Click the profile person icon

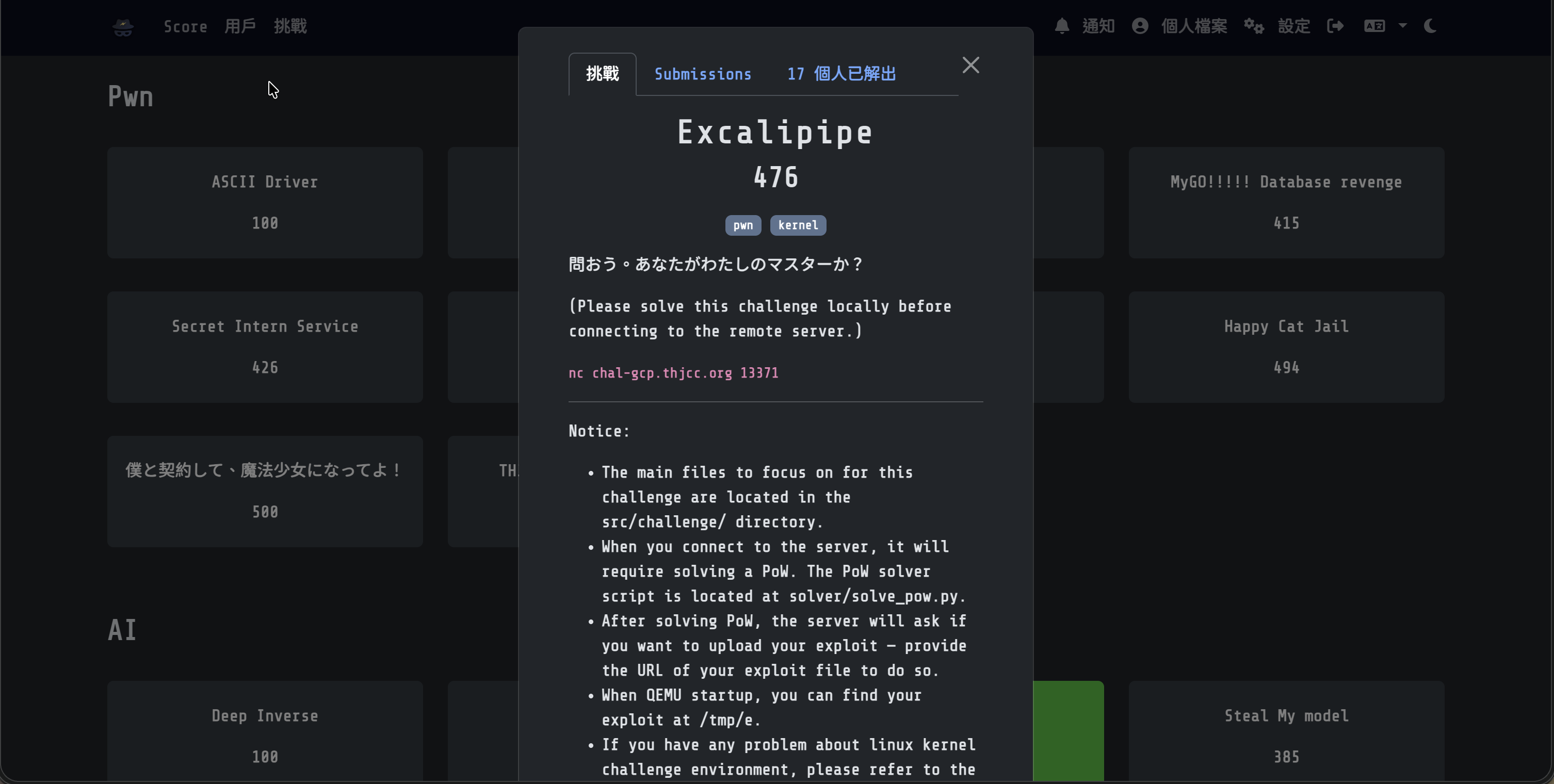[1140, 26]
